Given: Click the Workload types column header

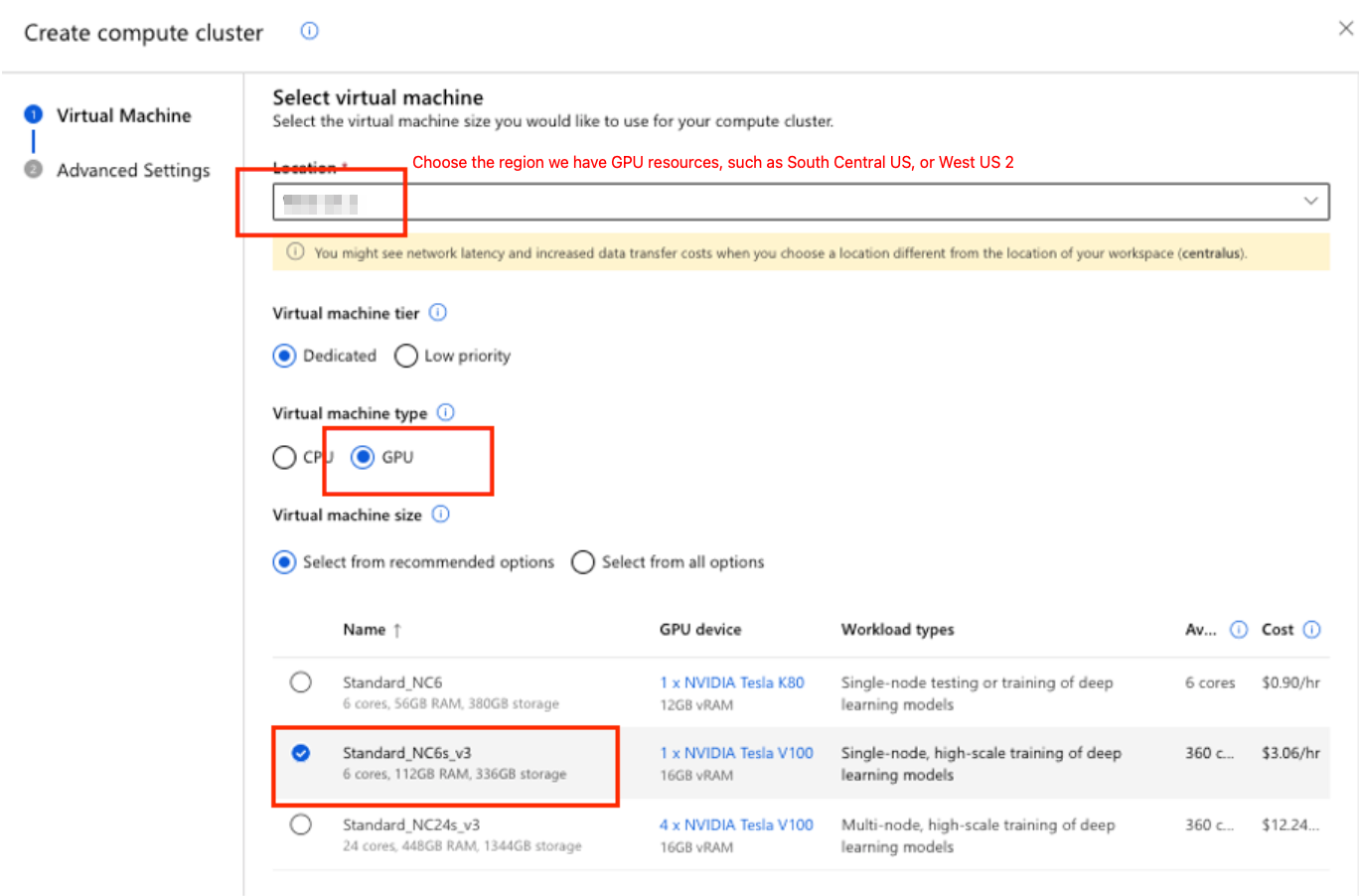Looking at the screenshot, I should tap(897, 630).
